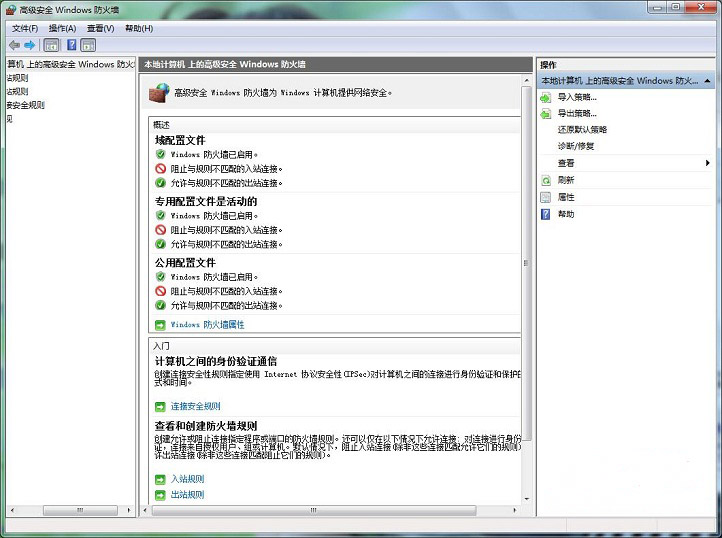
Task: Click the center pane horizontal scrollbar thumb
Action: tap(314, 510)
